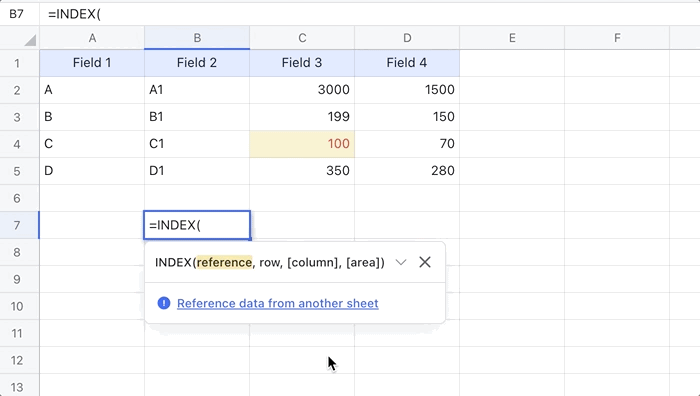
Task: Select column D header
Action: tap(407, 38)
